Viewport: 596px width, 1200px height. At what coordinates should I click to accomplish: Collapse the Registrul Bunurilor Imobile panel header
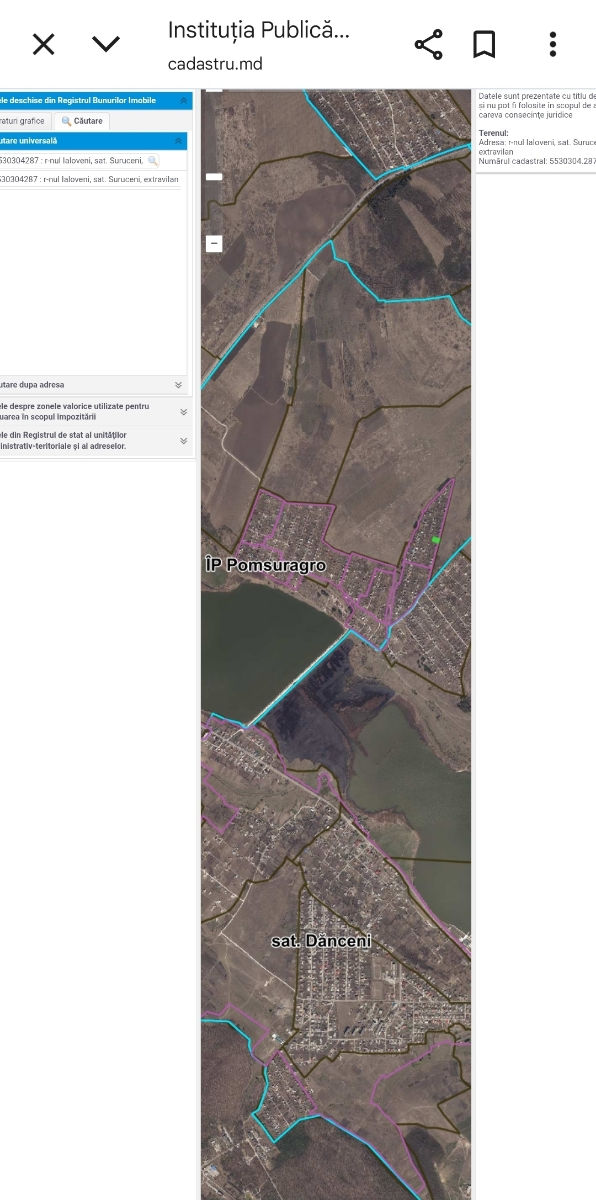tap(183, 101)
